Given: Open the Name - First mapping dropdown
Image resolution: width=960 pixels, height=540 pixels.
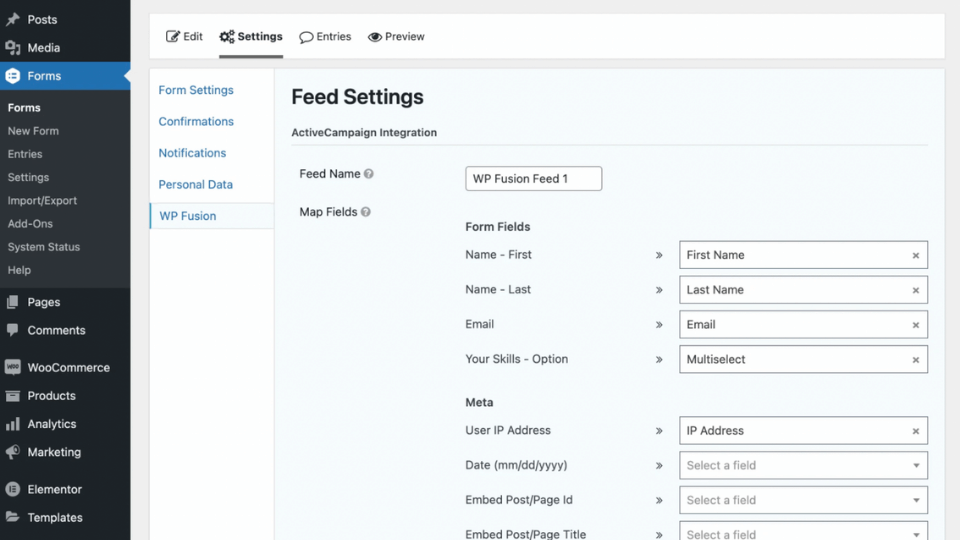Looking at the screenshot, I should click(803, 255).
